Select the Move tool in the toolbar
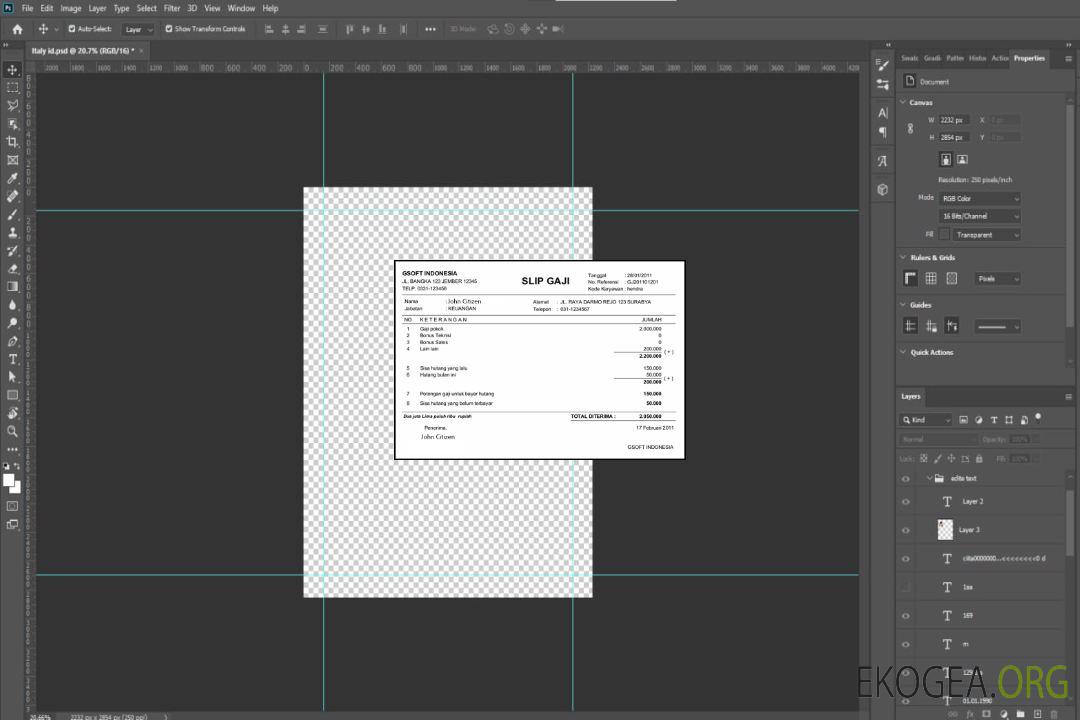This screenshot has width=1080, height=720. tap(12, 70)
